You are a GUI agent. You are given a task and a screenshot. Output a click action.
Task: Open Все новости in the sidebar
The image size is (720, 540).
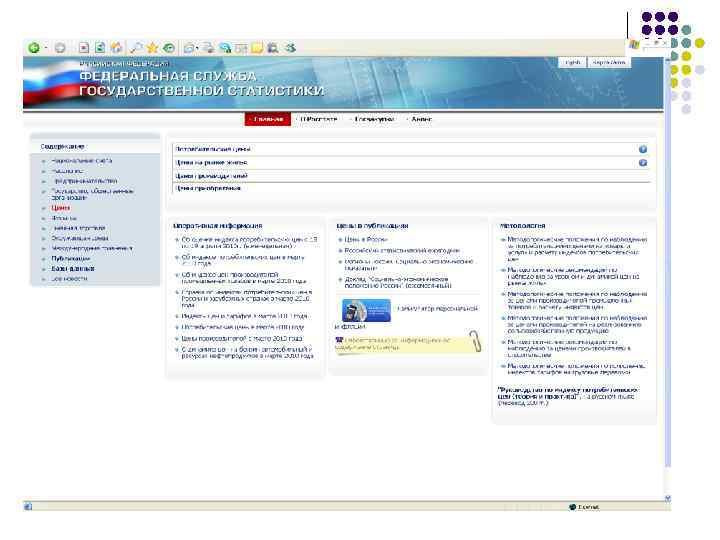[x=69, y=278]
